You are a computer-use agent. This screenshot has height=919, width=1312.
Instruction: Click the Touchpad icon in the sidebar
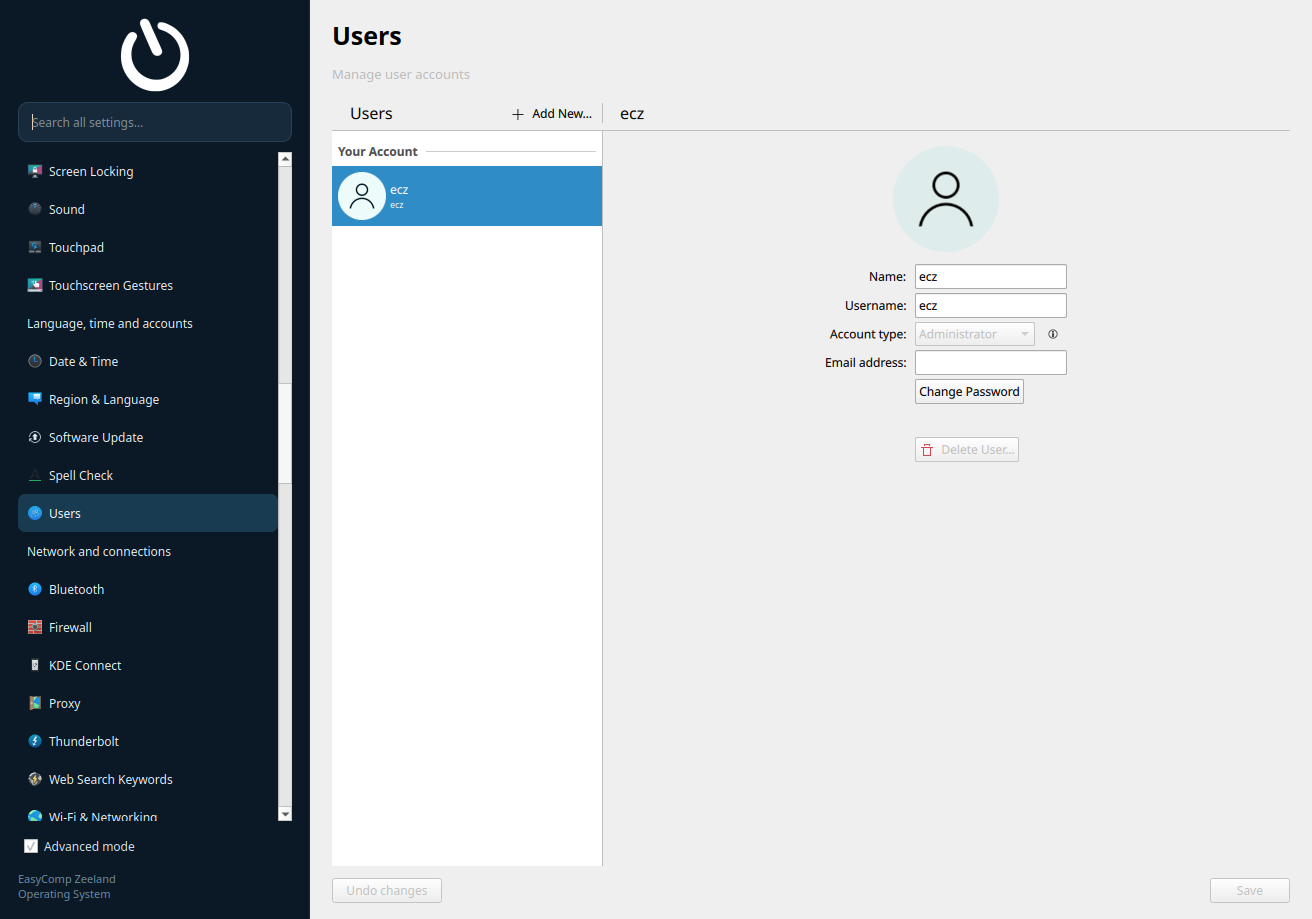(x=35, y=247)
